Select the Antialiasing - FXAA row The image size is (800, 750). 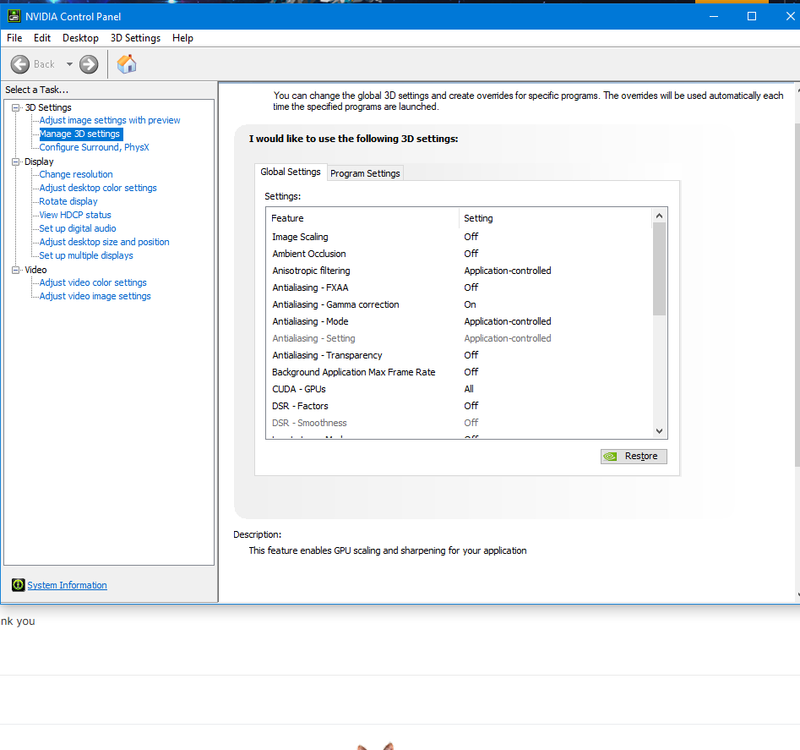(459, 287)
